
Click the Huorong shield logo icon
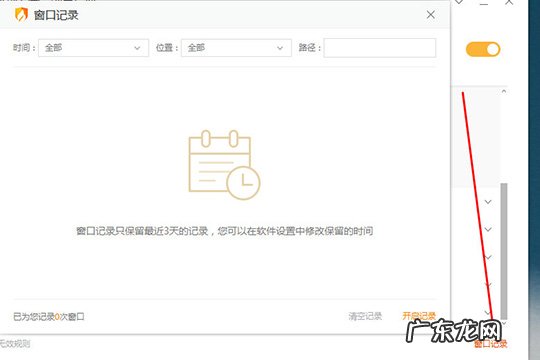coord(21,15)
